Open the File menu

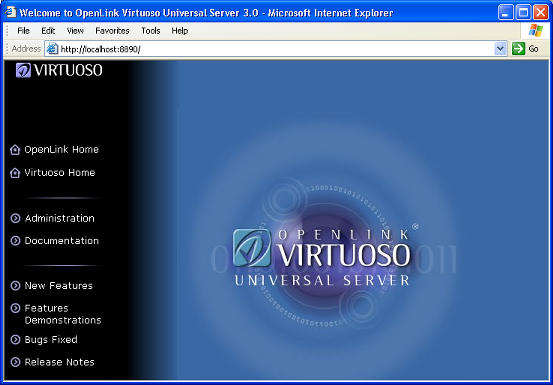(x=24, y=31)
